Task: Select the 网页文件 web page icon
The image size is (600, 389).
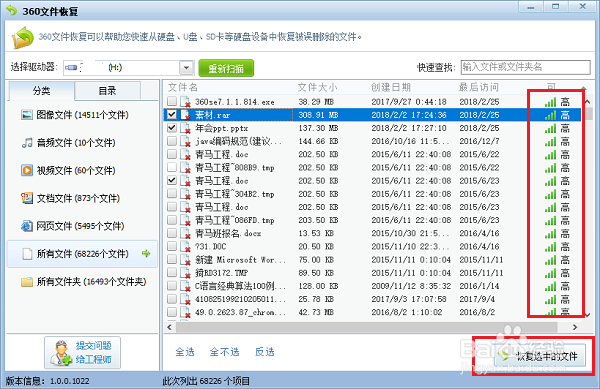Action: click(27, 226)
